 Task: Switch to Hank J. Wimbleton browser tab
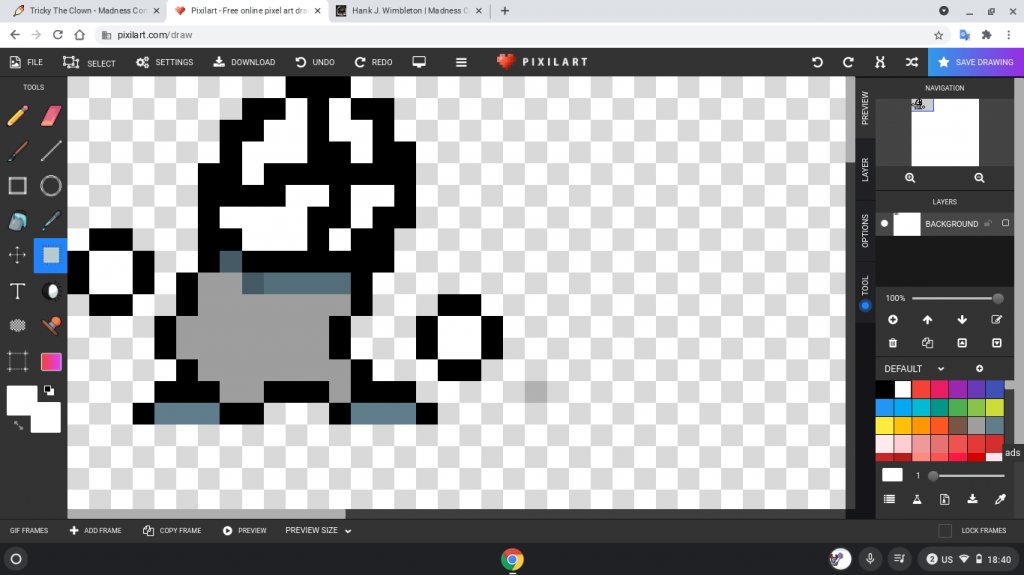[x=409, y=10]
